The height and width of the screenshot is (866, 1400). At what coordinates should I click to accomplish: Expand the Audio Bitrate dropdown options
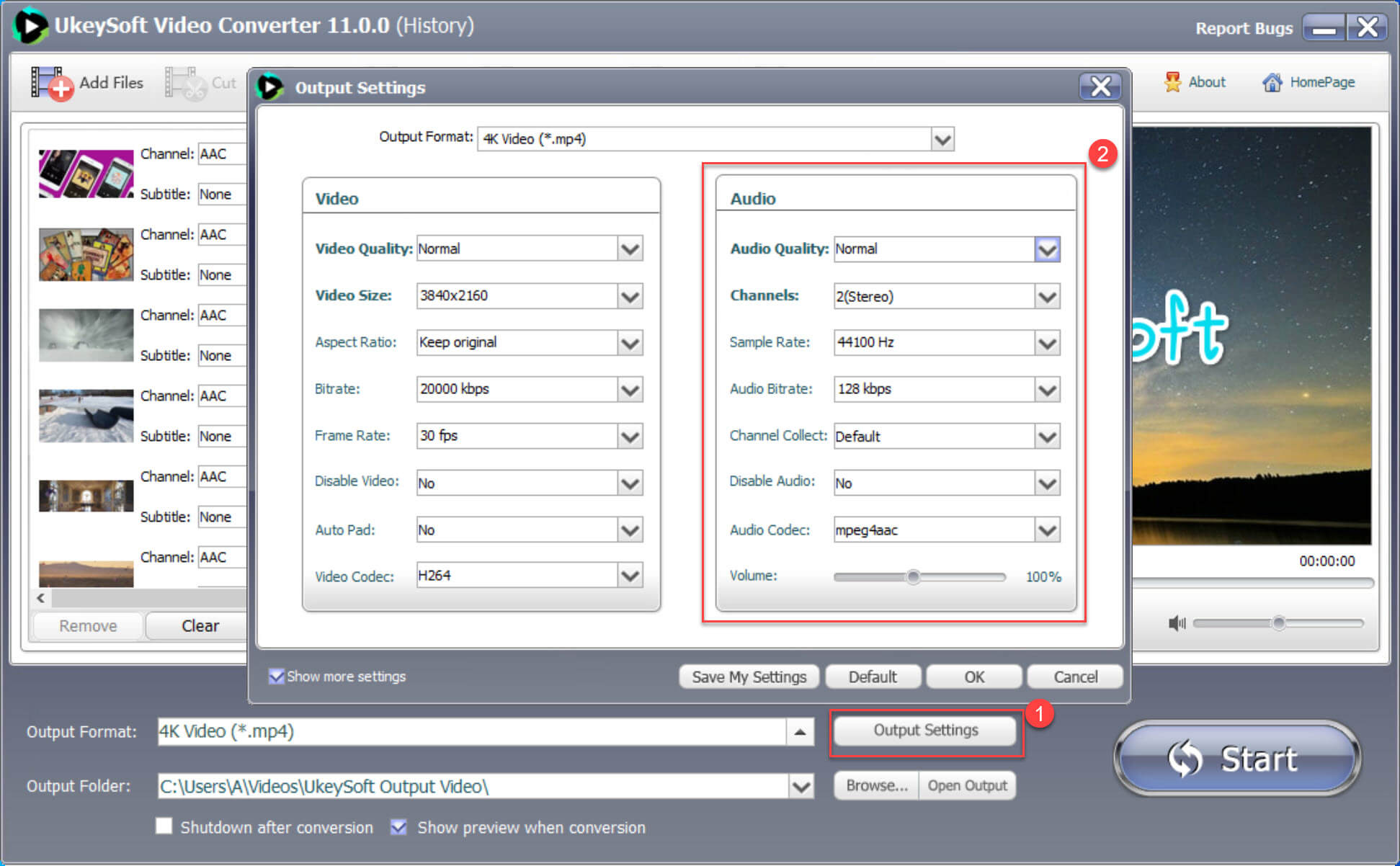click(1049, 389)
